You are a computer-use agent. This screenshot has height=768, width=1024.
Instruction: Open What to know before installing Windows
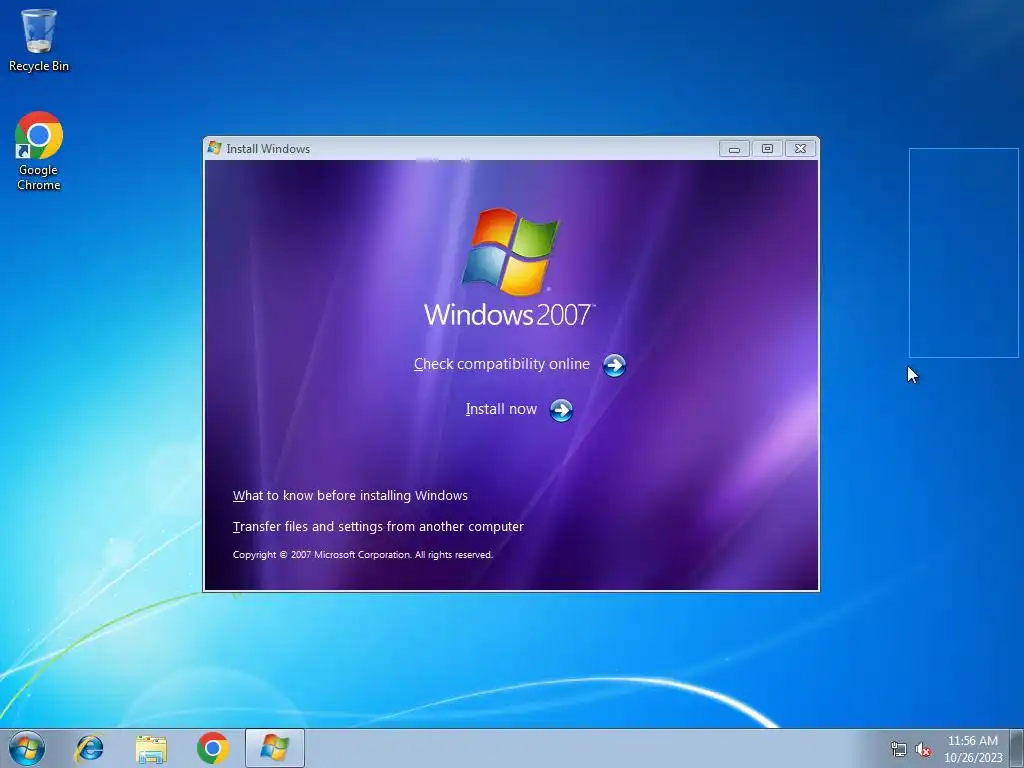coord(350,496)
